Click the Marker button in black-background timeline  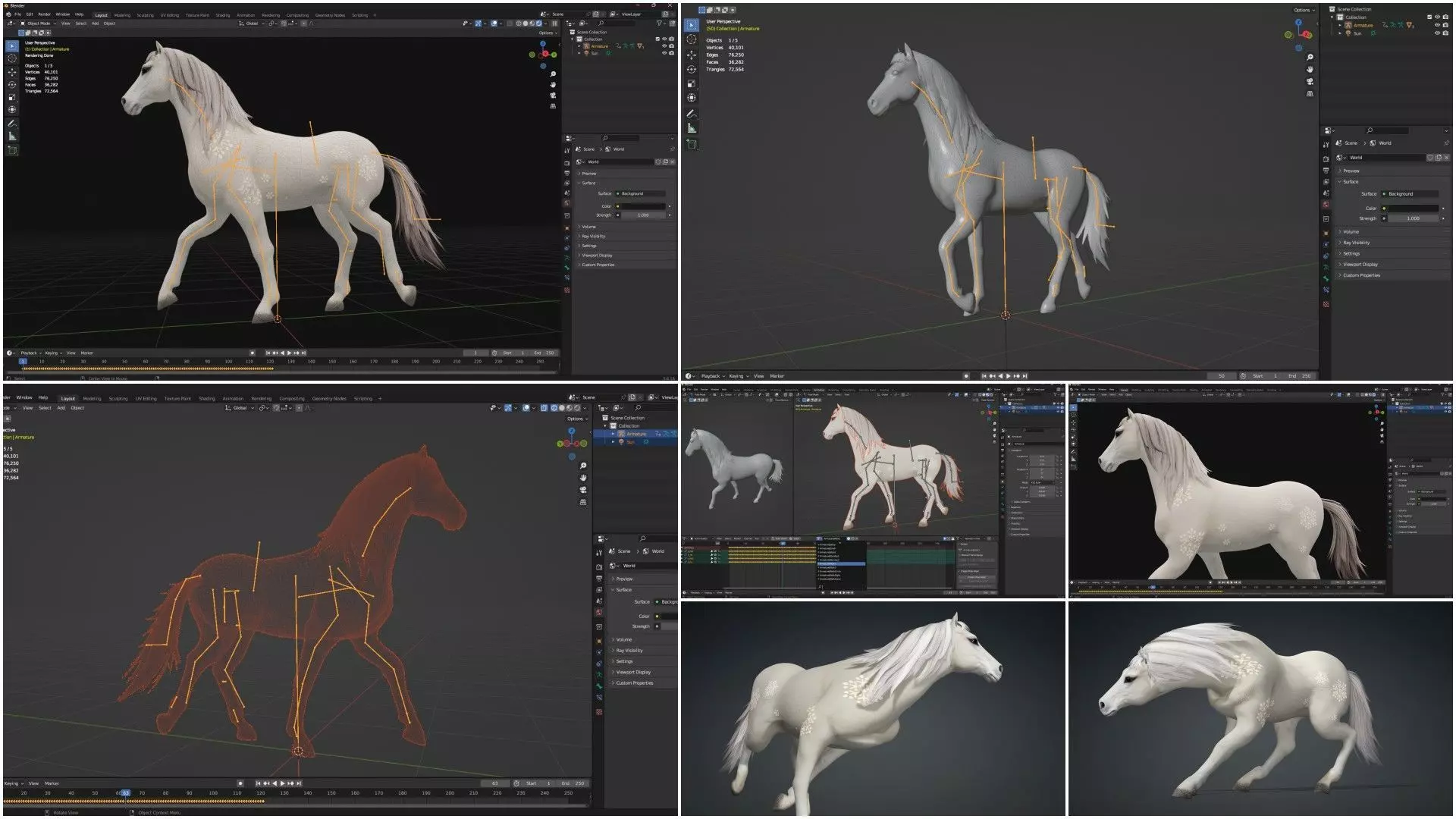tap(87, 353)
